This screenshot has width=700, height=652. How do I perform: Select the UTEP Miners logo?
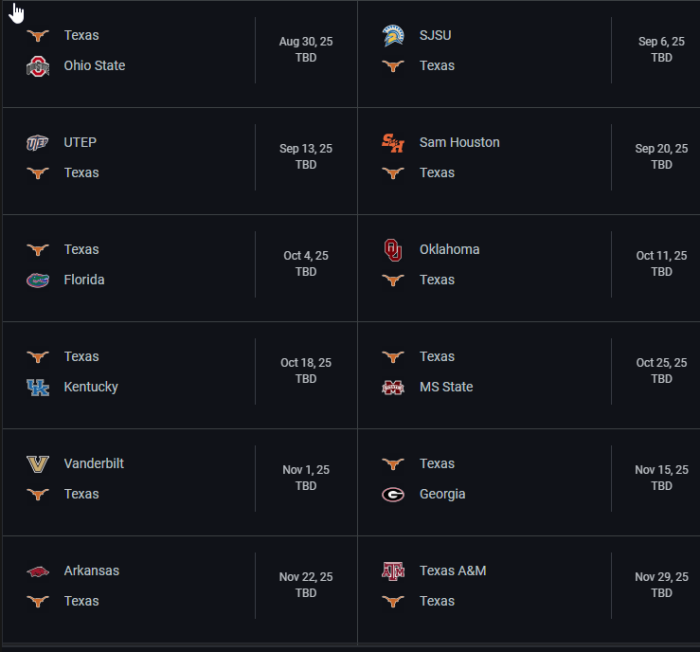tap(38, 142)
